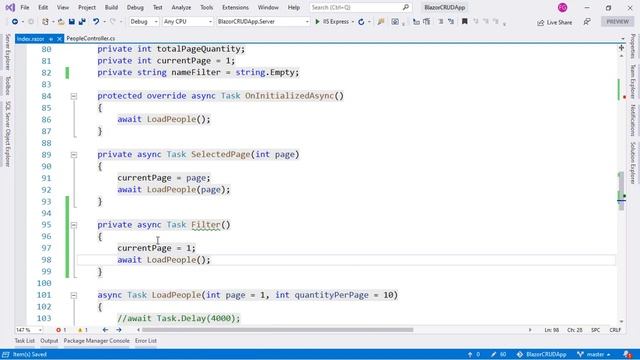
Task: Open the Team Explorer side tab
Action: coord(633,81)
